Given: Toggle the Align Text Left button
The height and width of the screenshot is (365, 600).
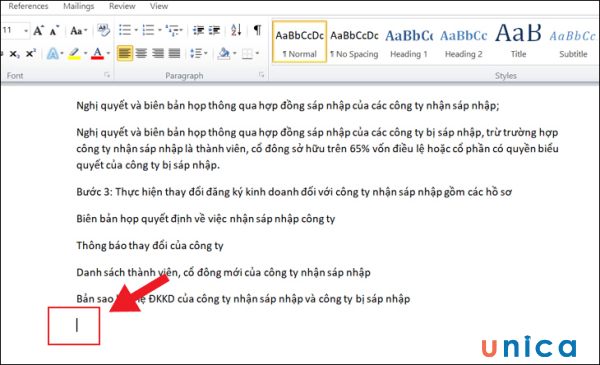Looking at the screenshot, I should (x=124, y=53).
